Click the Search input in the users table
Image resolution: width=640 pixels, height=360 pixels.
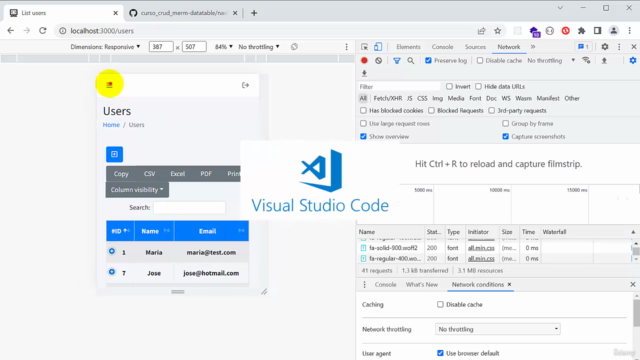point(189,207)
